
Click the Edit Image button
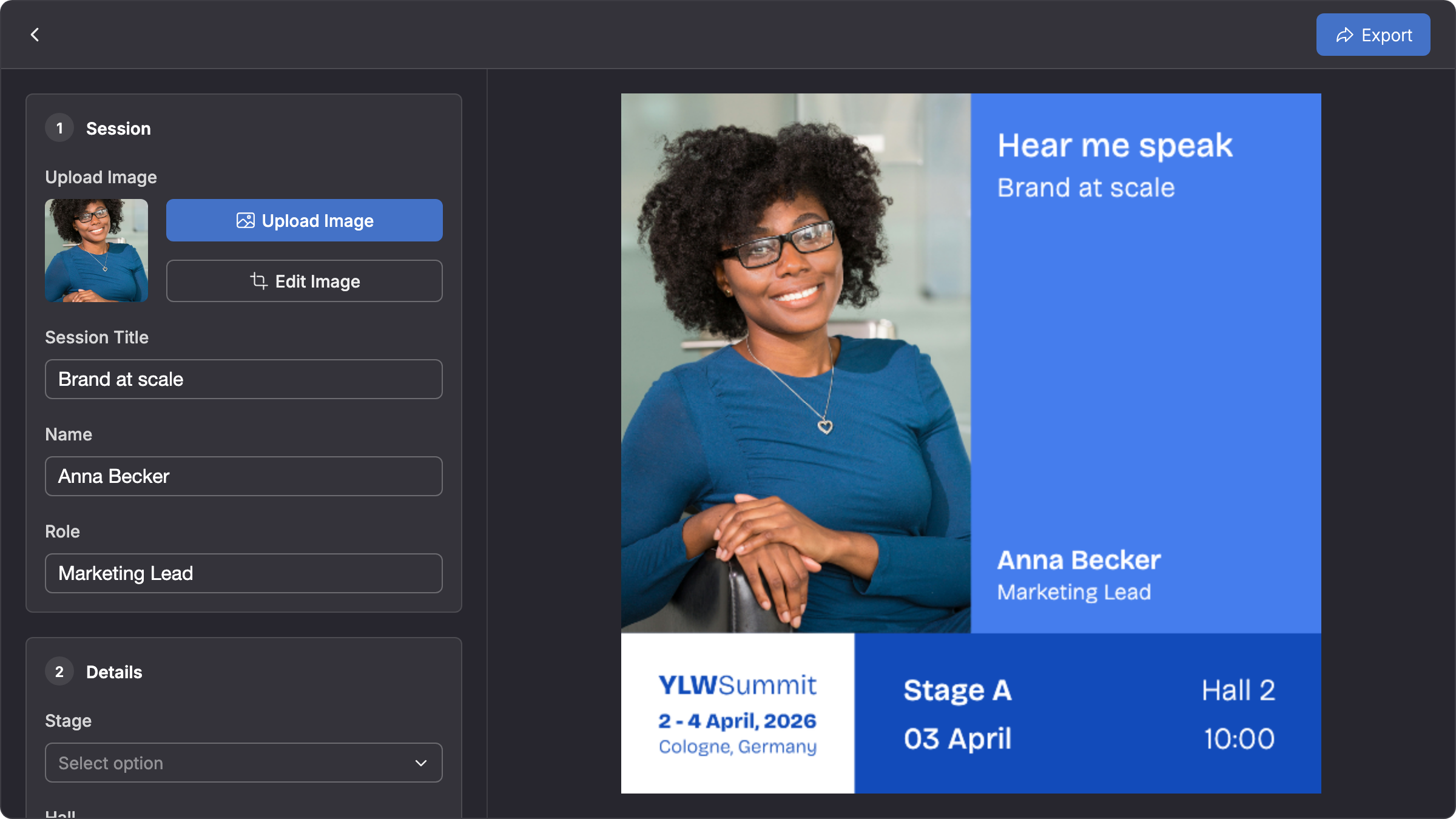[x=305, y=281]
